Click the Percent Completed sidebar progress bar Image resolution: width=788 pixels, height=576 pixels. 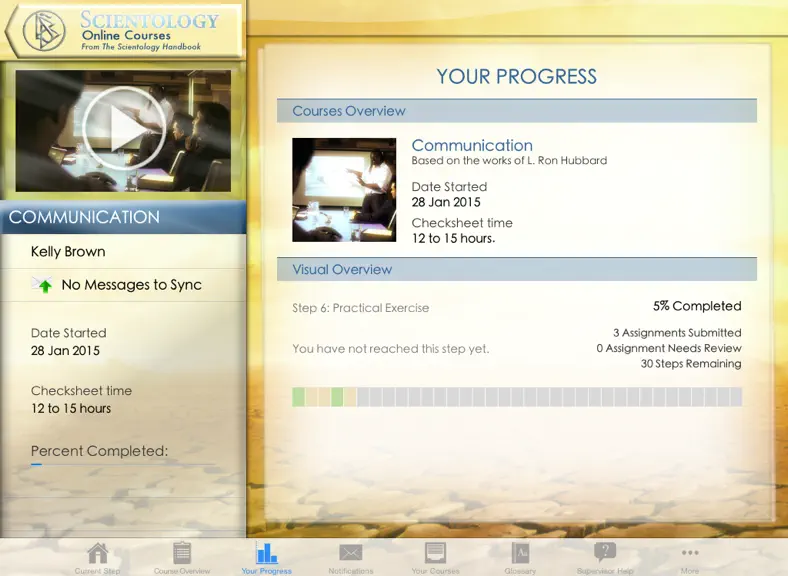(x=123, y=464)
